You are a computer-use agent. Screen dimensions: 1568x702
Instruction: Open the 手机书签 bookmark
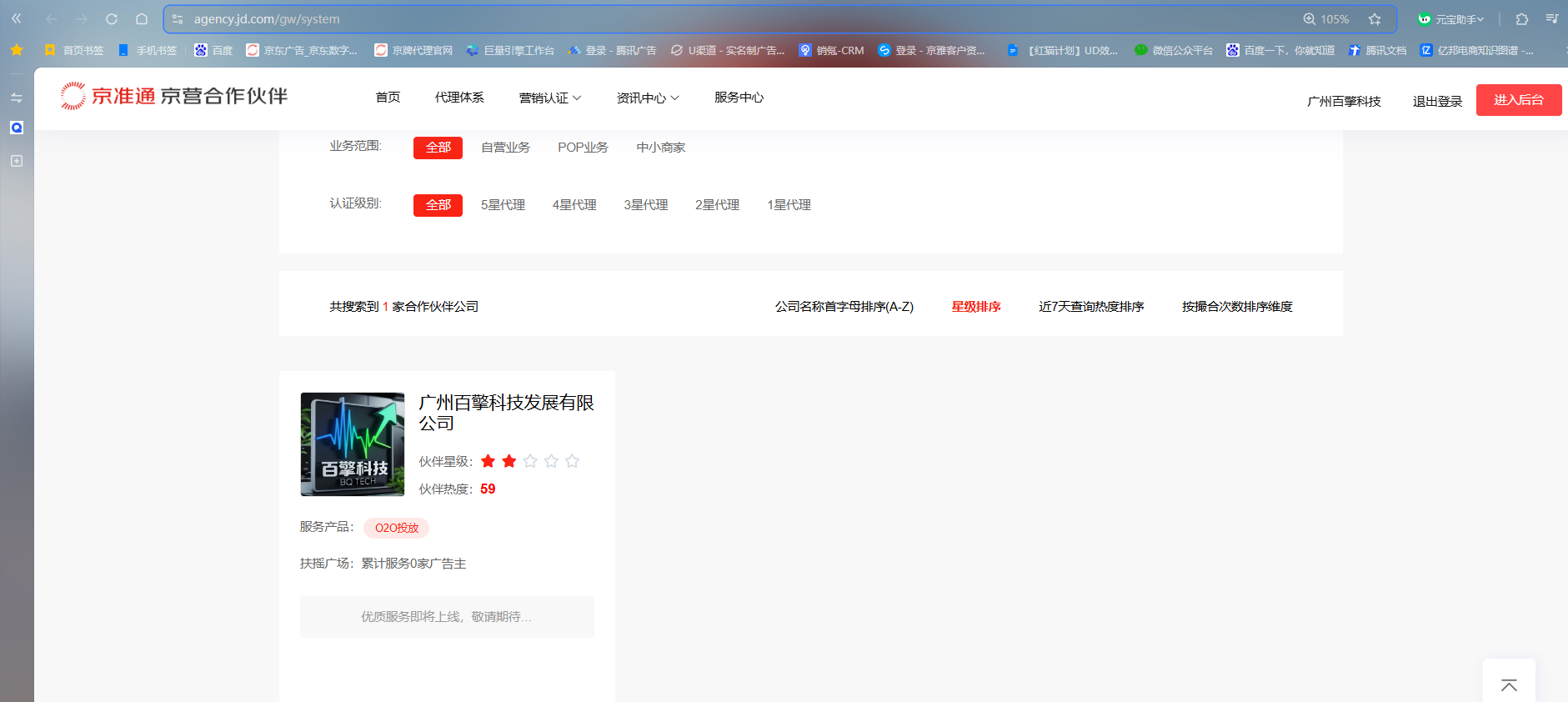click(x=148, y=51)
